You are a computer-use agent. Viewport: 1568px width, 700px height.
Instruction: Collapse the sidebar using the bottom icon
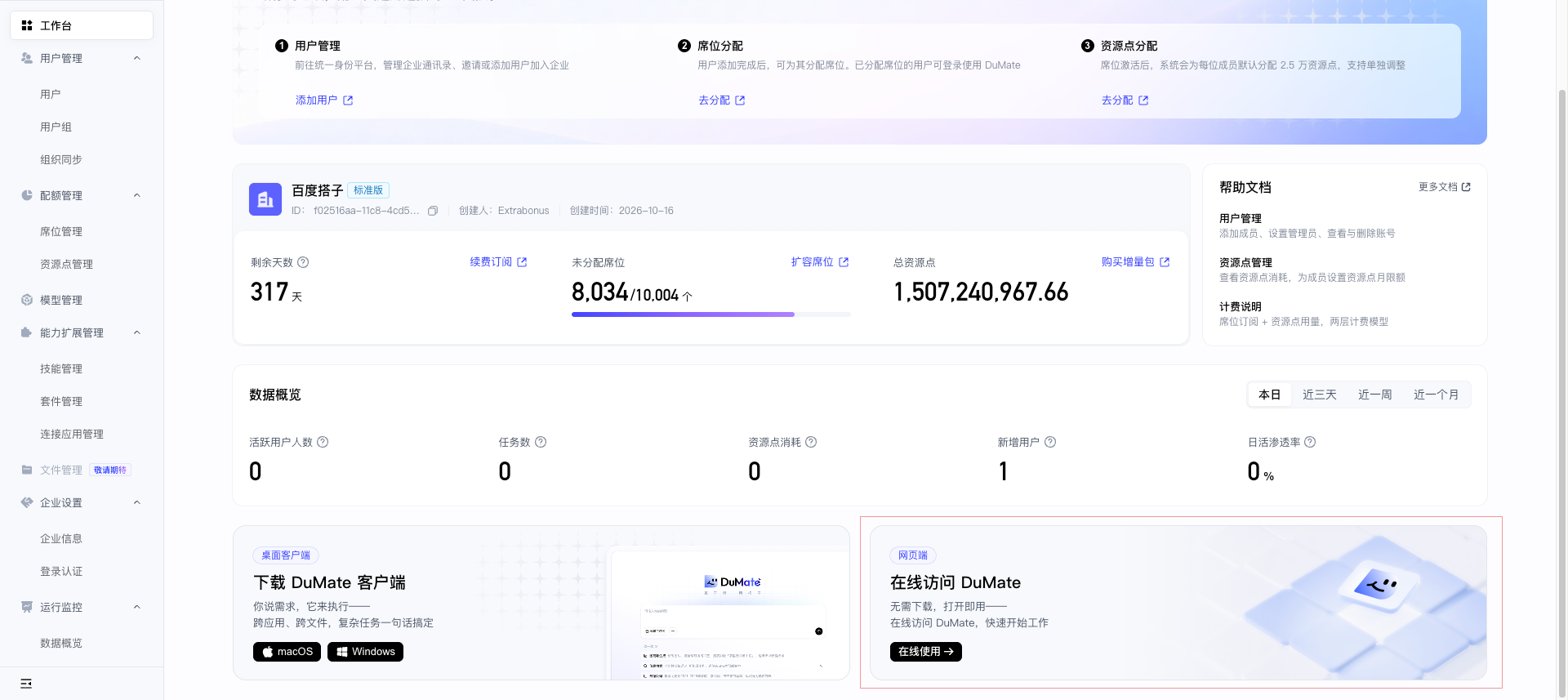26,684
